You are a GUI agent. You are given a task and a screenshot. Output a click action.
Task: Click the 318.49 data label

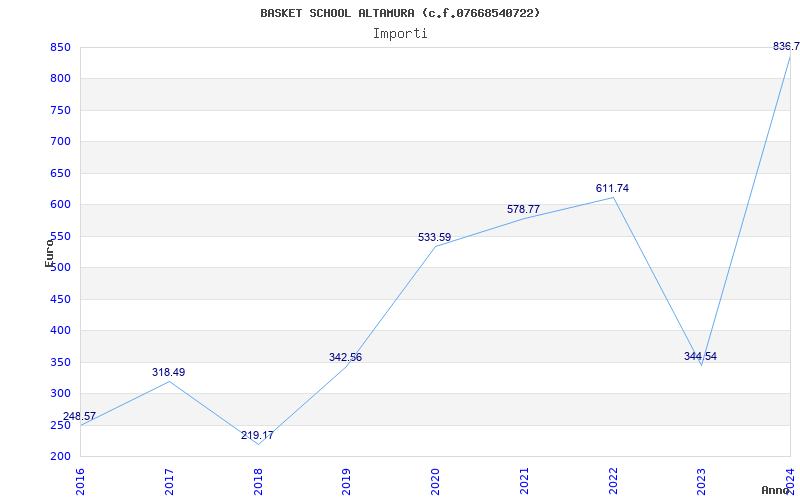[x=168, y=372]
